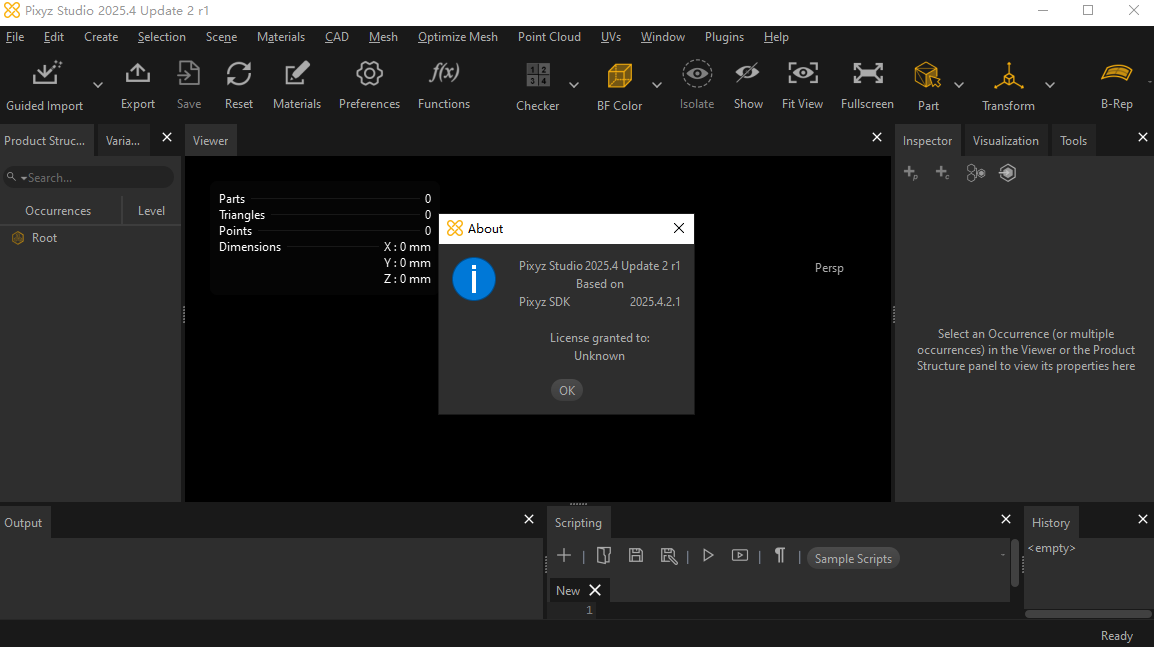
Task: Select the Checker toolbar icon
Action: point(538,75)
